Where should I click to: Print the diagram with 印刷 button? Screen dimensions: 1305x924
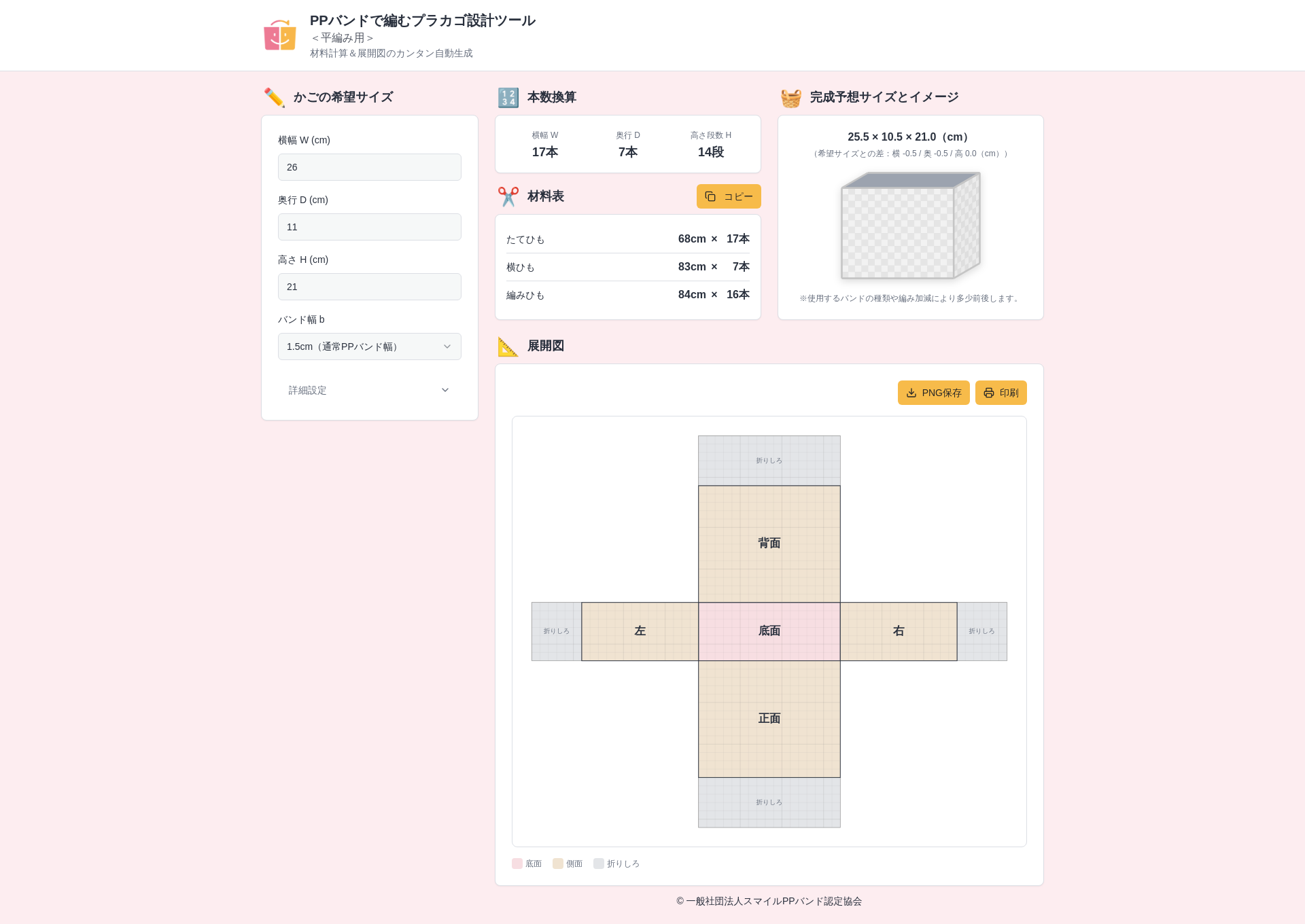click(1001, 393)
